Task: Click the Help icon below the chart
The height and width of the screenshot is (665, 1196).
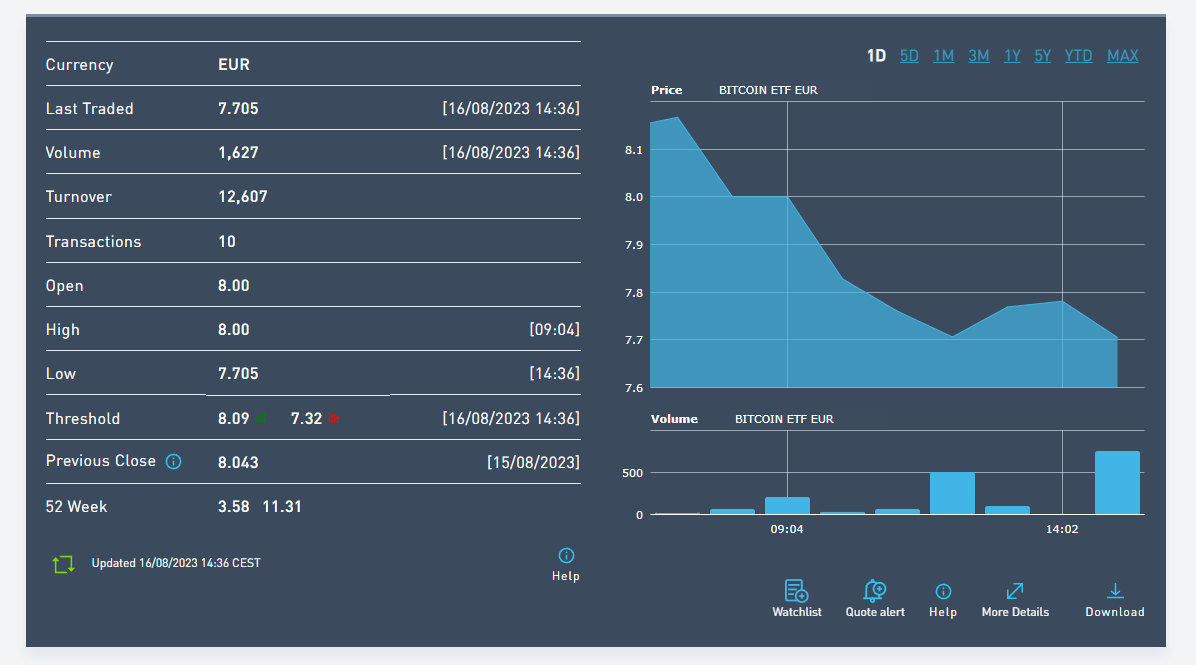Action: click(x=943, y=592)
